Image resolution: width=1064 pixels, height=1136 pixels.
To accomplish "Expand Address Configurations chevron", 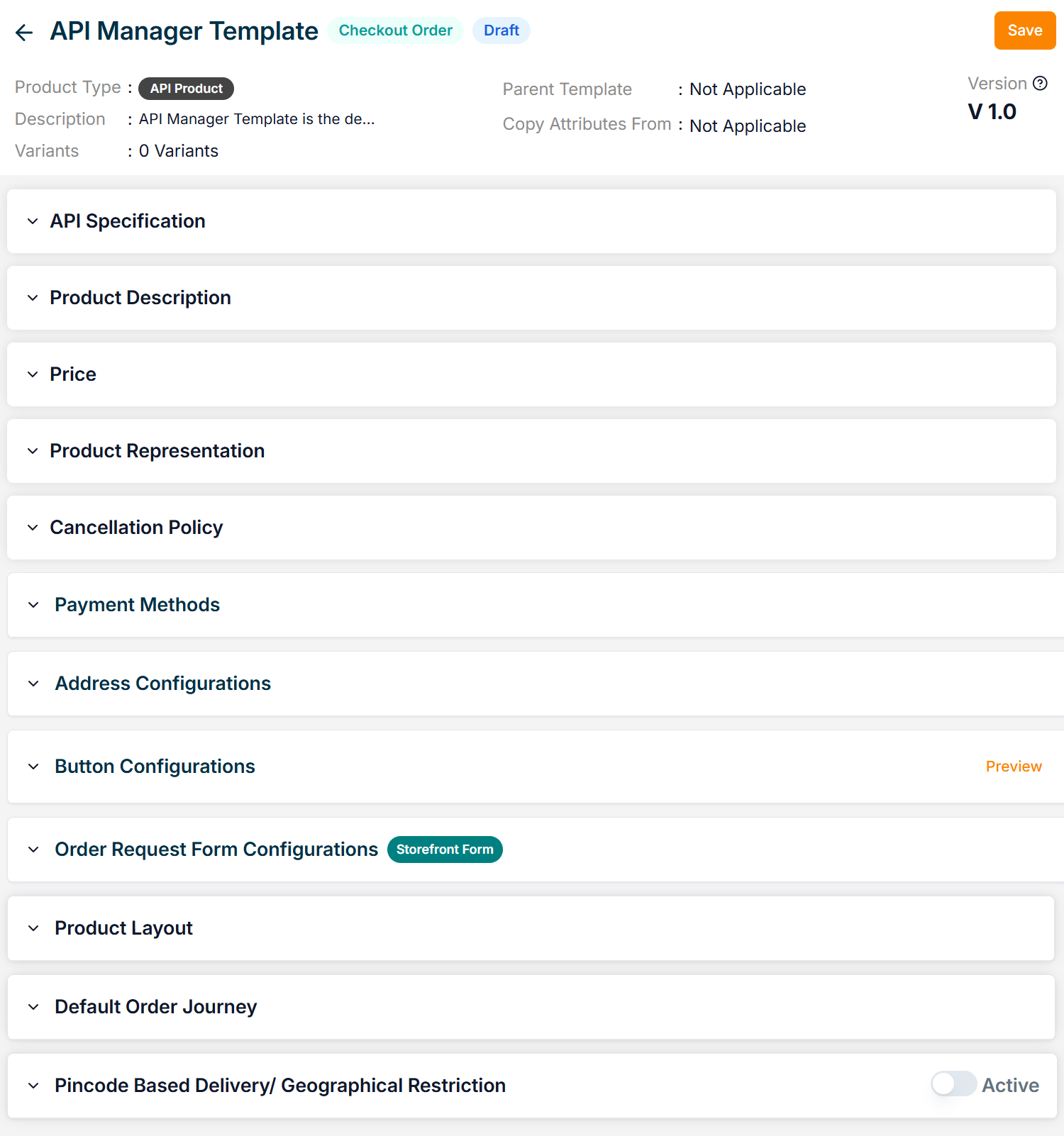I will tap(33, 684).
